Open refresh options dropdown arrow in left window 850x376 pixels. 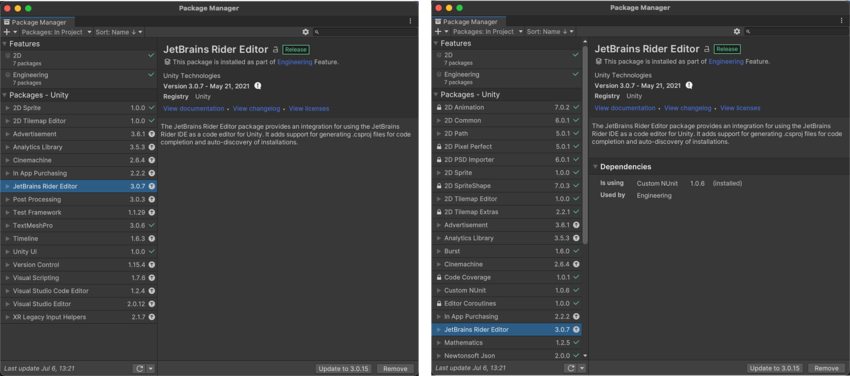click(151, 368)
